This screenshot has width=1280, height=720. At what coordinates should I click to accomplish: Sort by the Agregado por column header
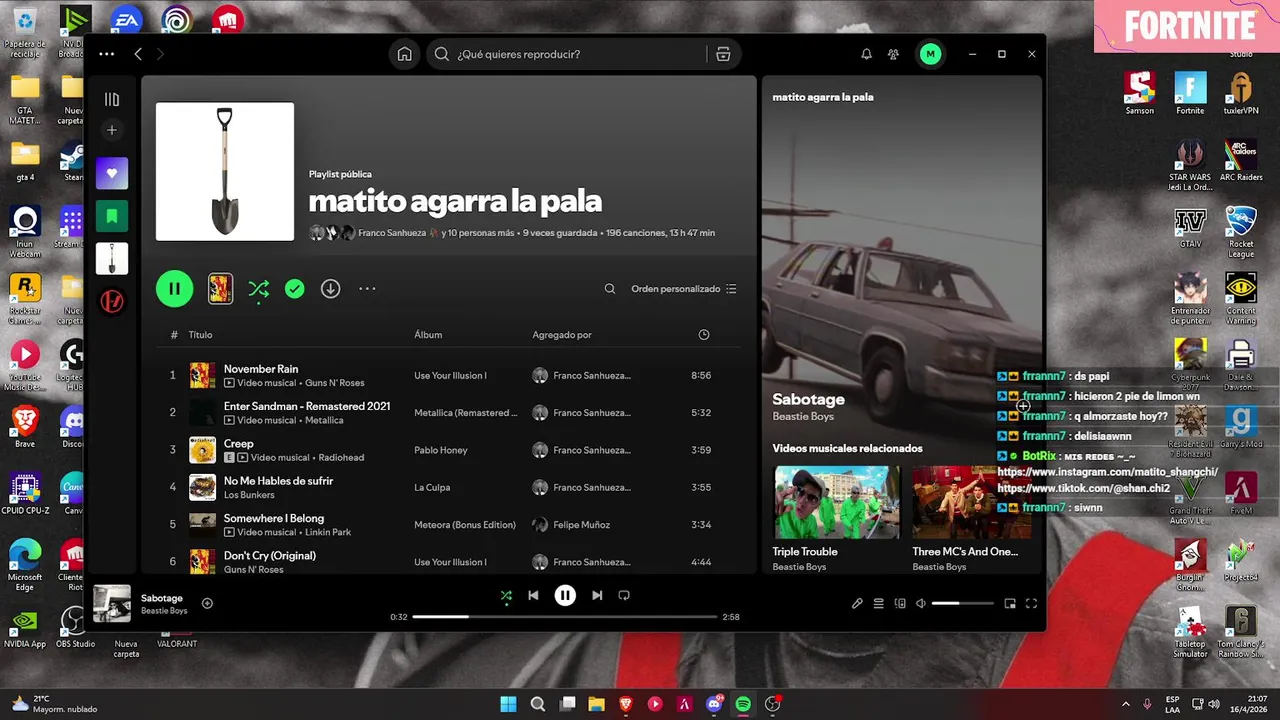pyautogui.click(x=562, y=335)
